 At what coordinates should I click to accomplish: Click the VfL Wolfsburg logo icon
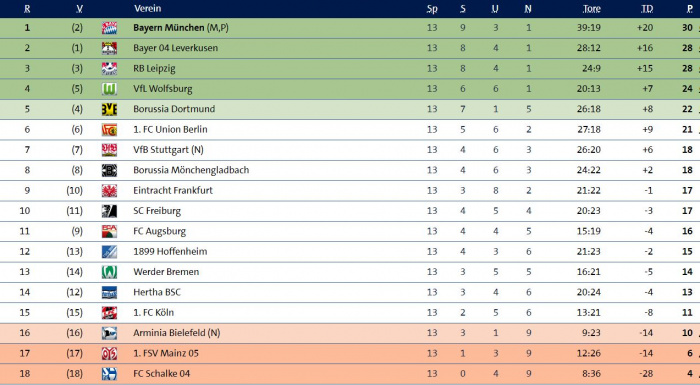(109, 89)
